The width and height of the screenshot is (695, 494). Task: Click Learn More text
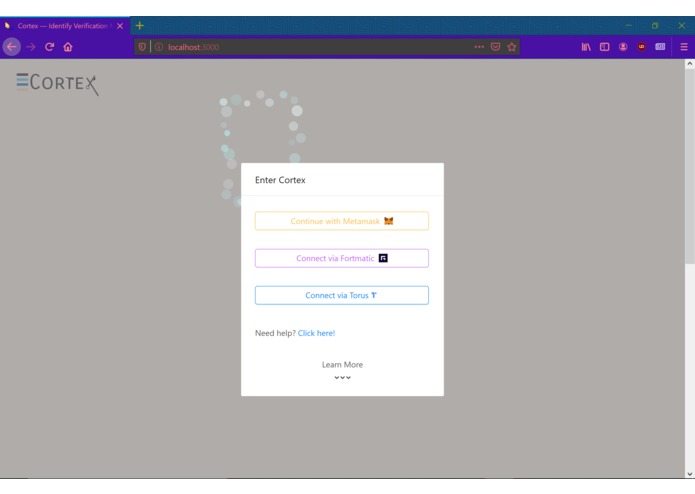pos(342,365)
